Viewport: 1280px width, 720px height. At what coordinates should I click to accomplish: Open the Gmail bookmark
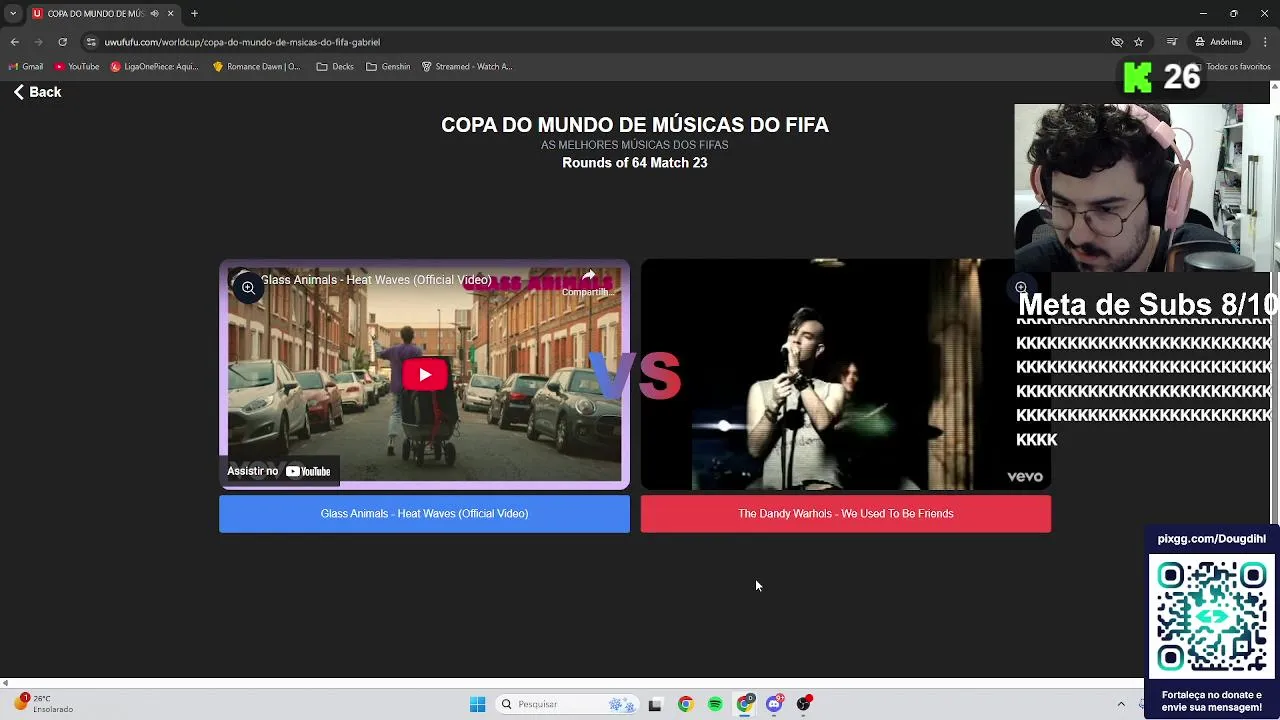pos(26,67)
